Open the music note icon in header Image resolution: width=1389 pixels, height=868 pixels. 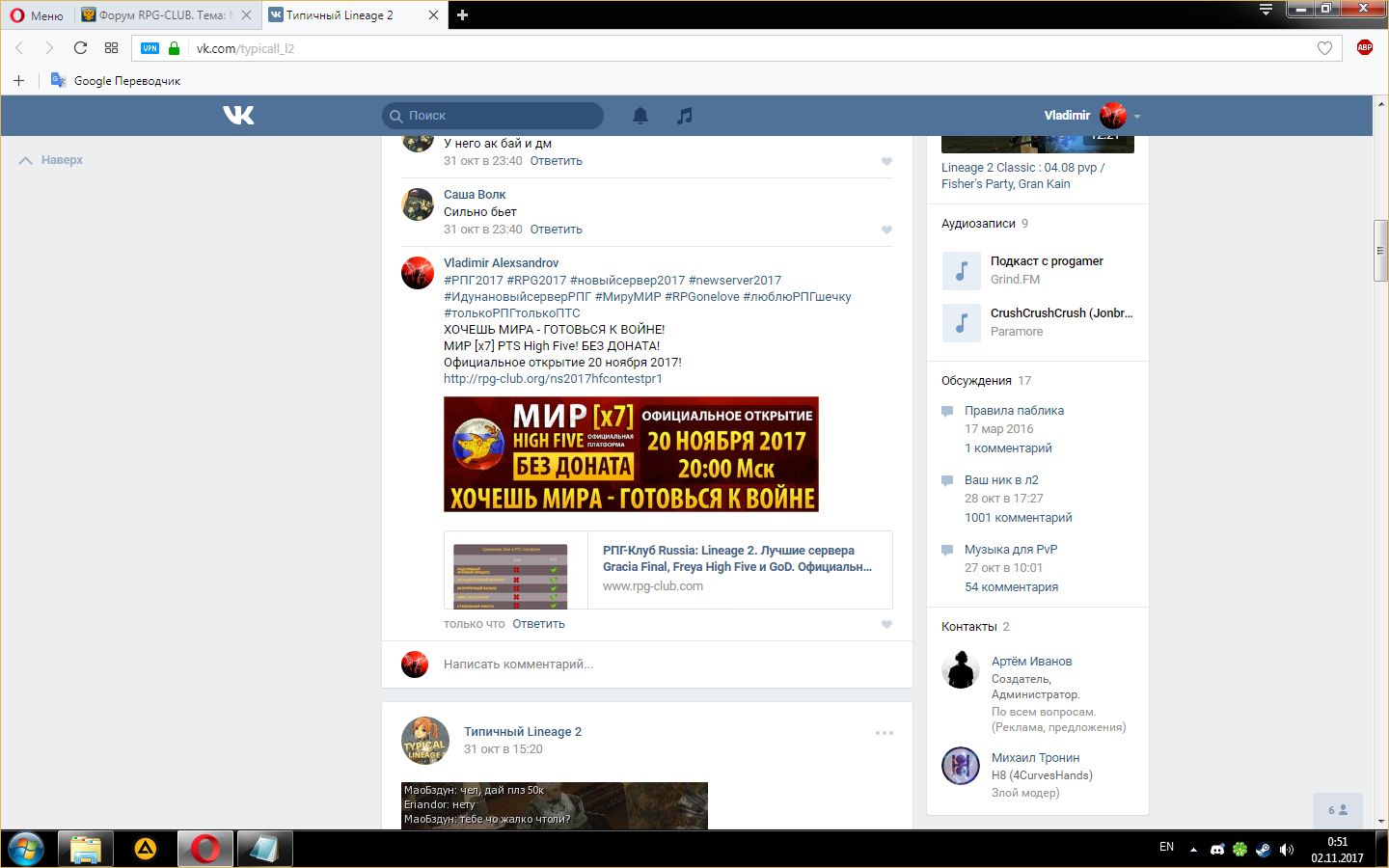pyautogui.click(x=685, y=116)
